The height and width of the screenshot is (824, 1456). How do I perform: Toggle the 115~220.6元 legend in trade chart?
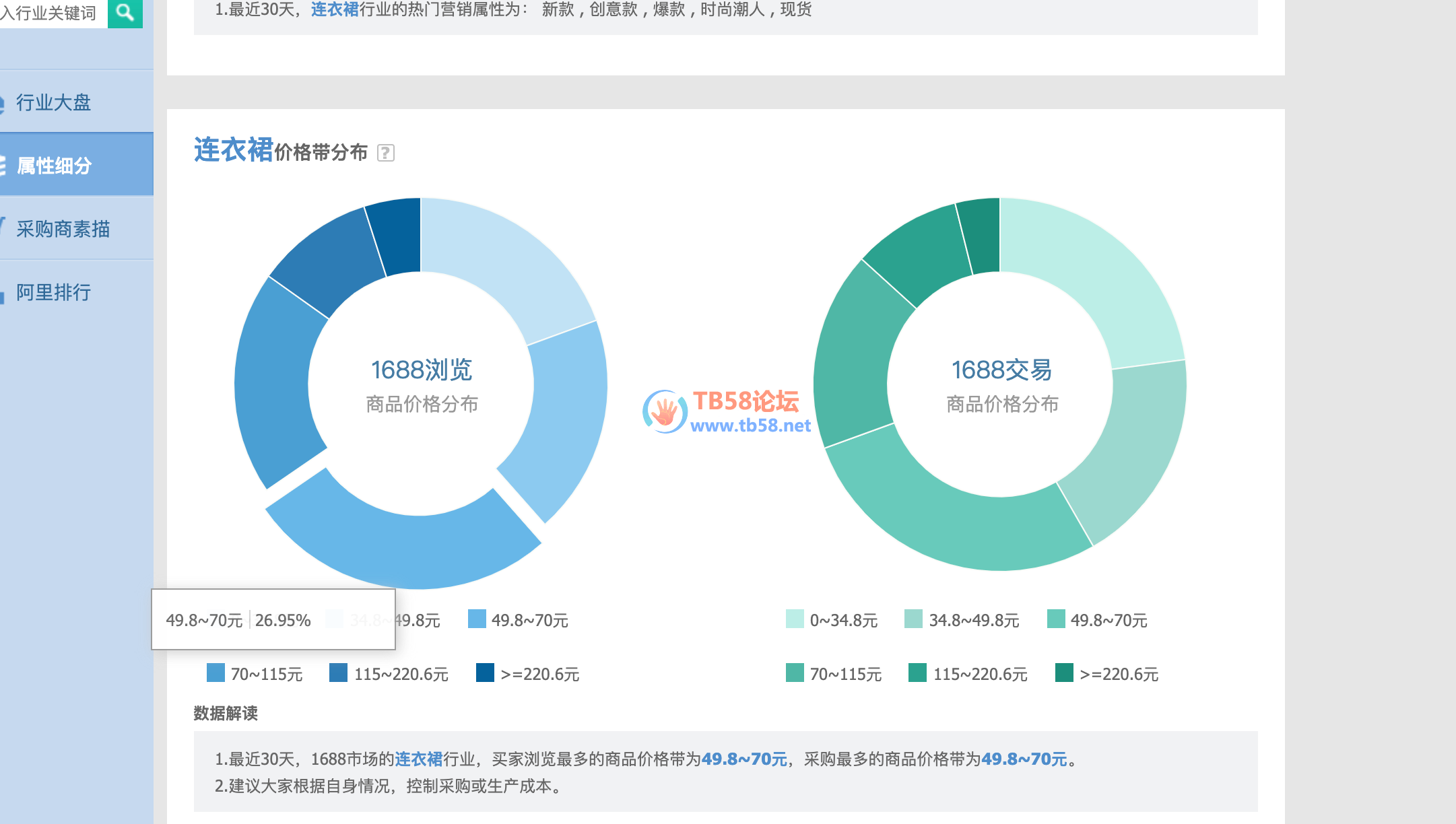pyautogui.click(x=968, y=673)
